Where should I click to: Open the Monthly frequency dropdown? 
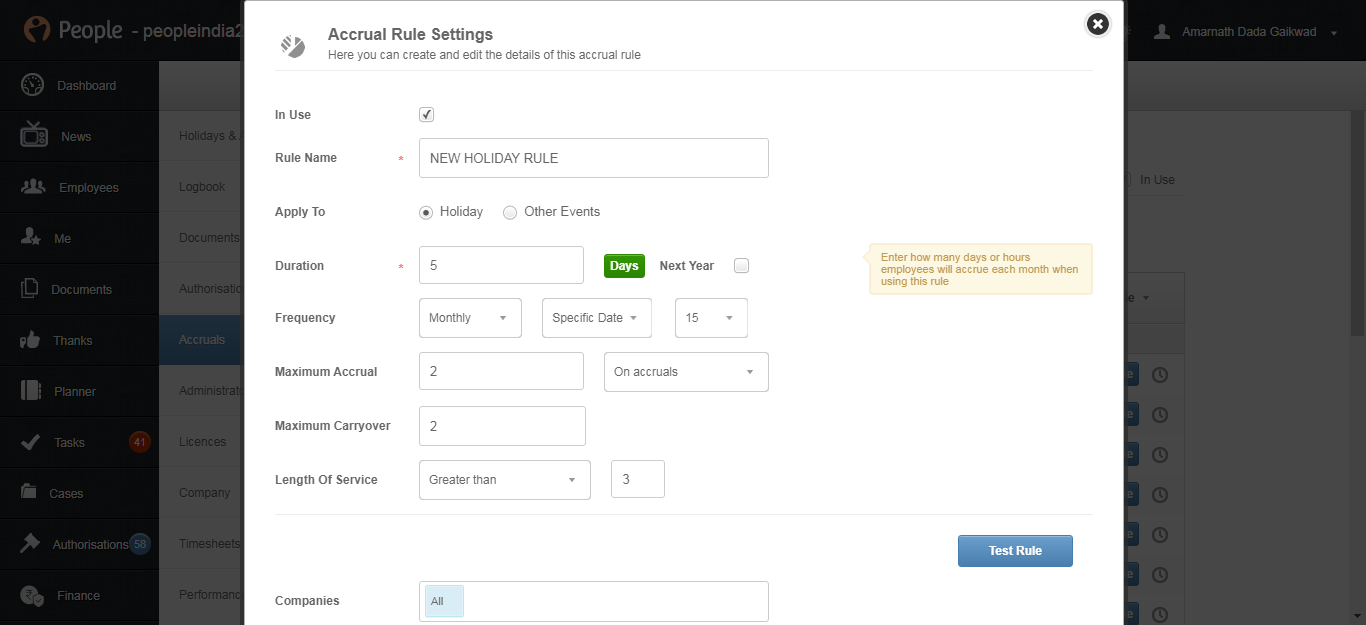pos(470,318)
